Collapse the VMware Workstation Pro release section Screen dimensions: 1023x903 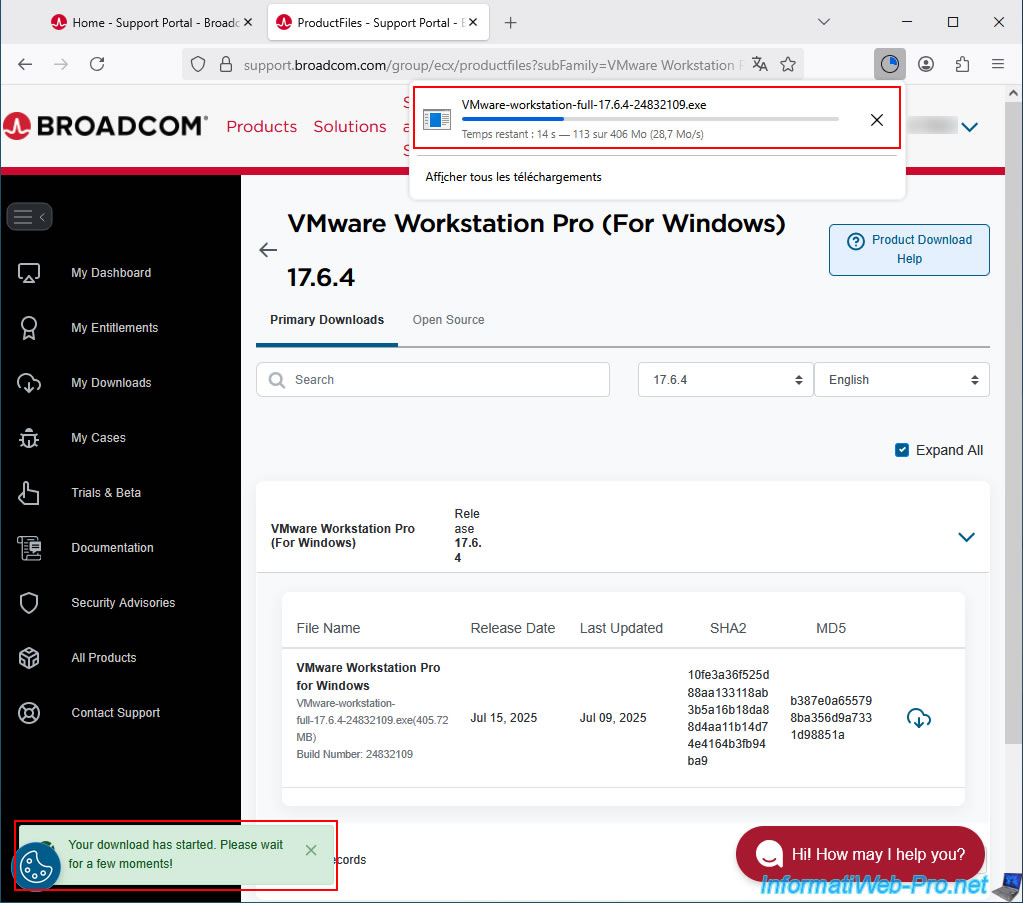click(x=966, y=537)
